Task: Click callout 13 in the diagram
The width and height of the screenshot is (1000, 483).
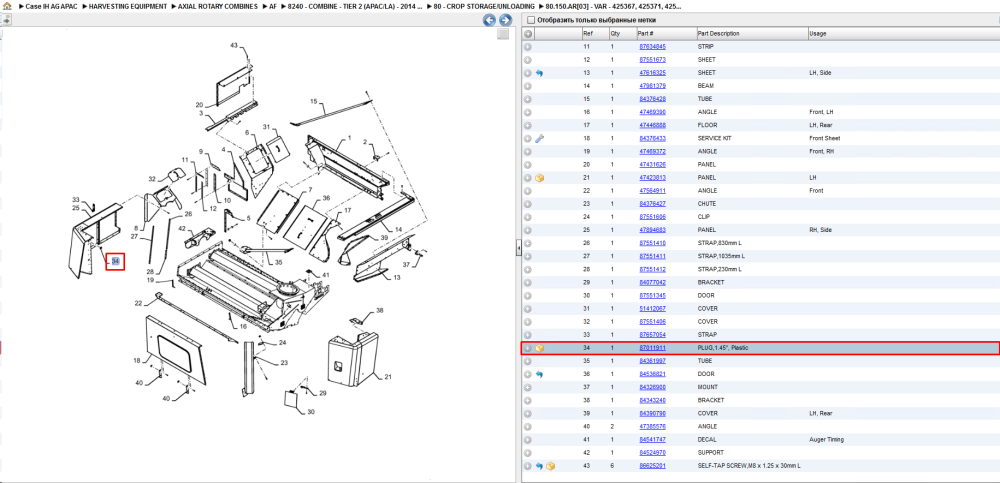Action: point(397,278)
